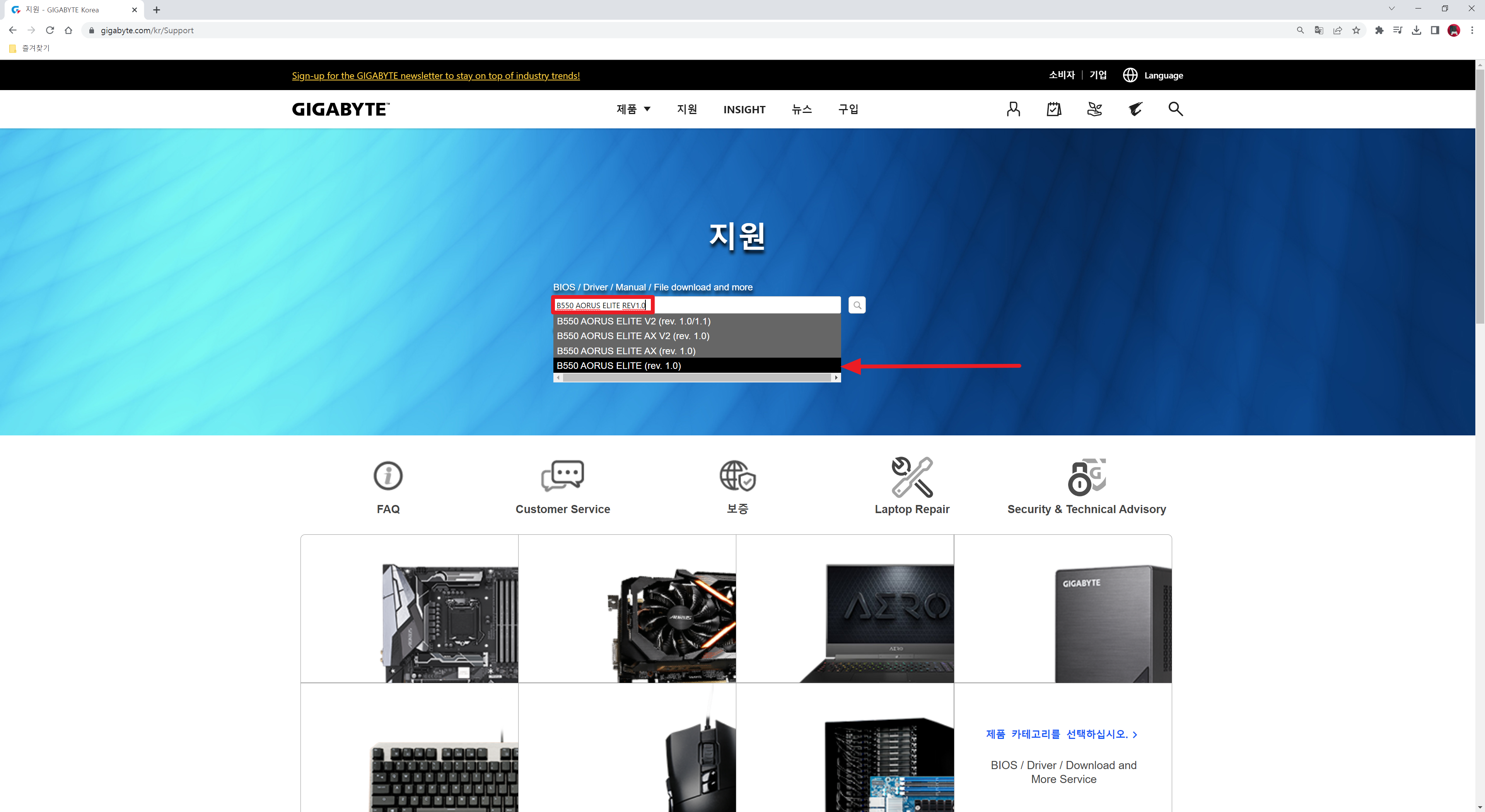Select the B550 AORUS ELITE (rev. 1.0) suggestion
Screen dimensions: 1485x812
pyautogui.click(x=619, y=365)
